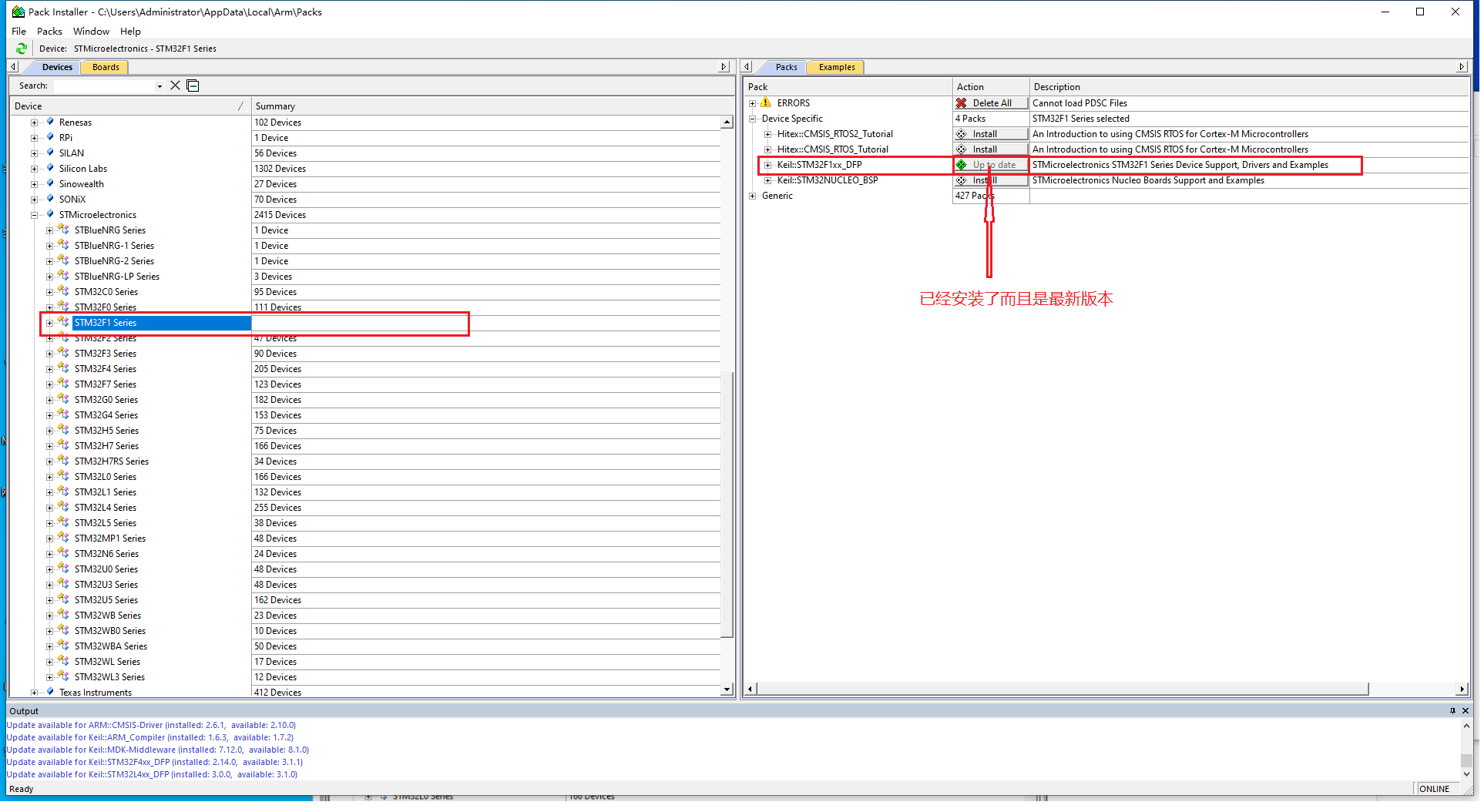
Task: Click the green refresh packs toolbar icon
Action: point(22,49)
